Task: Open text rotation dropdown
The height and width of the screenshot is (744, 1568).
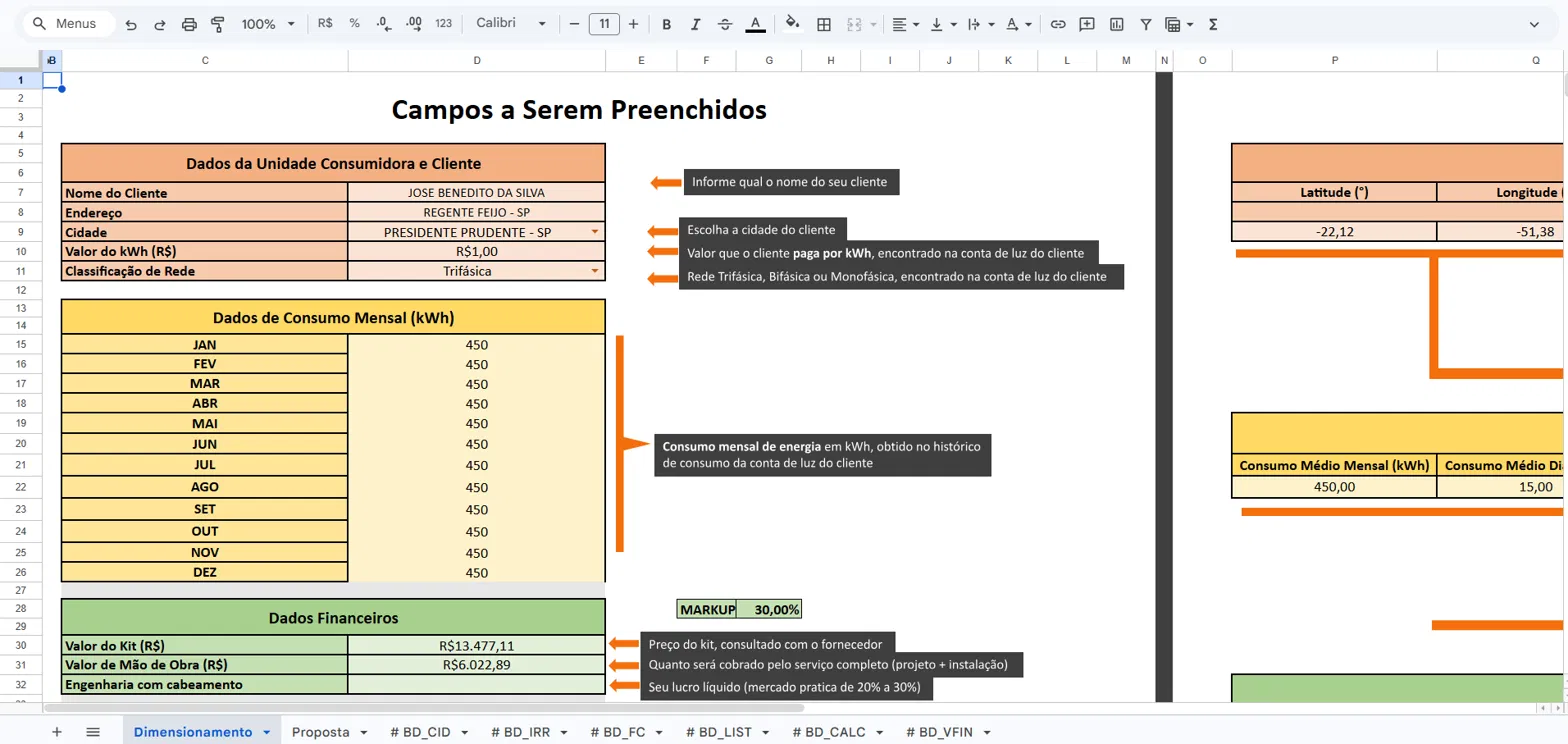Action: [1019, 23]
